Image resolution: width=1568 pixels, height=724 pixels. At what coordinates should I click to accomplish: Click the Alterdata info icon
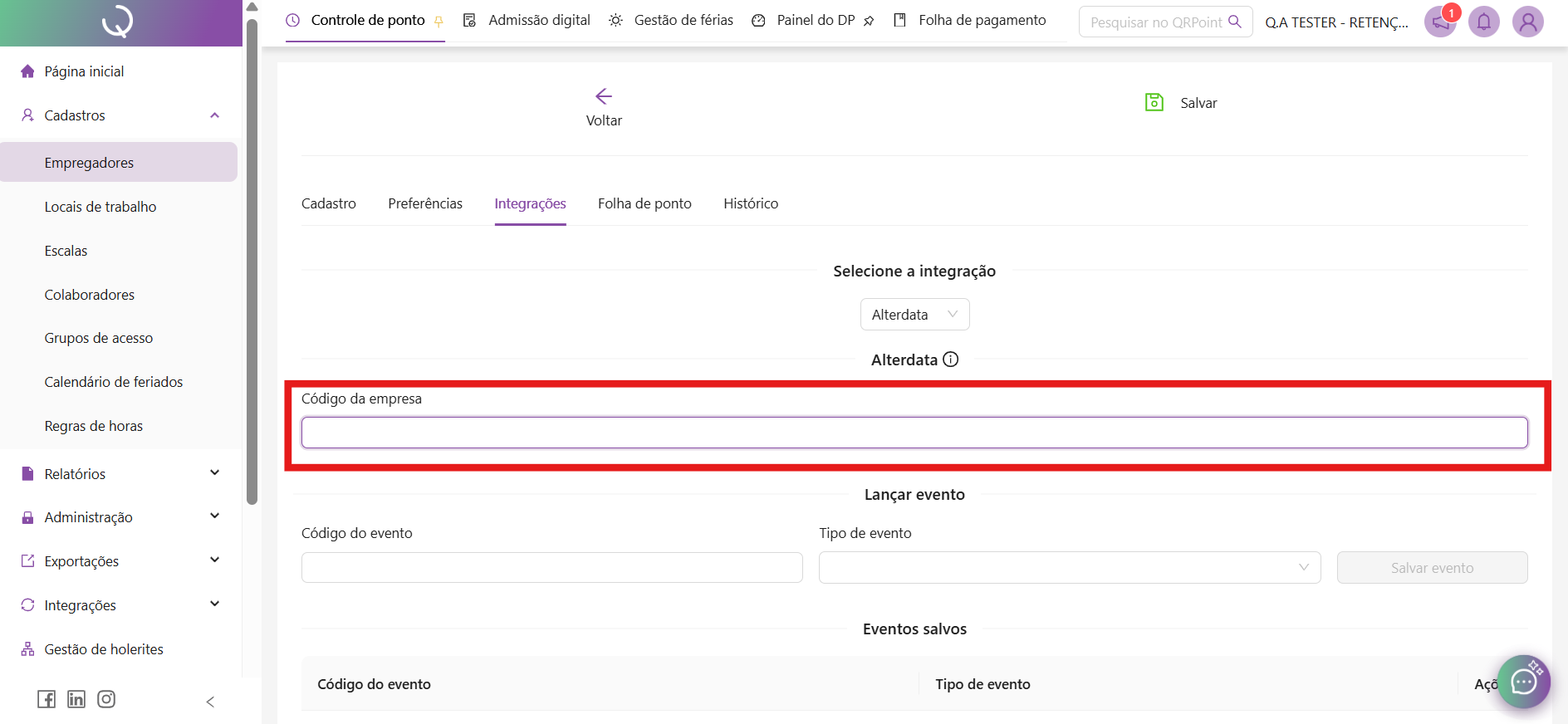(951, 360)
